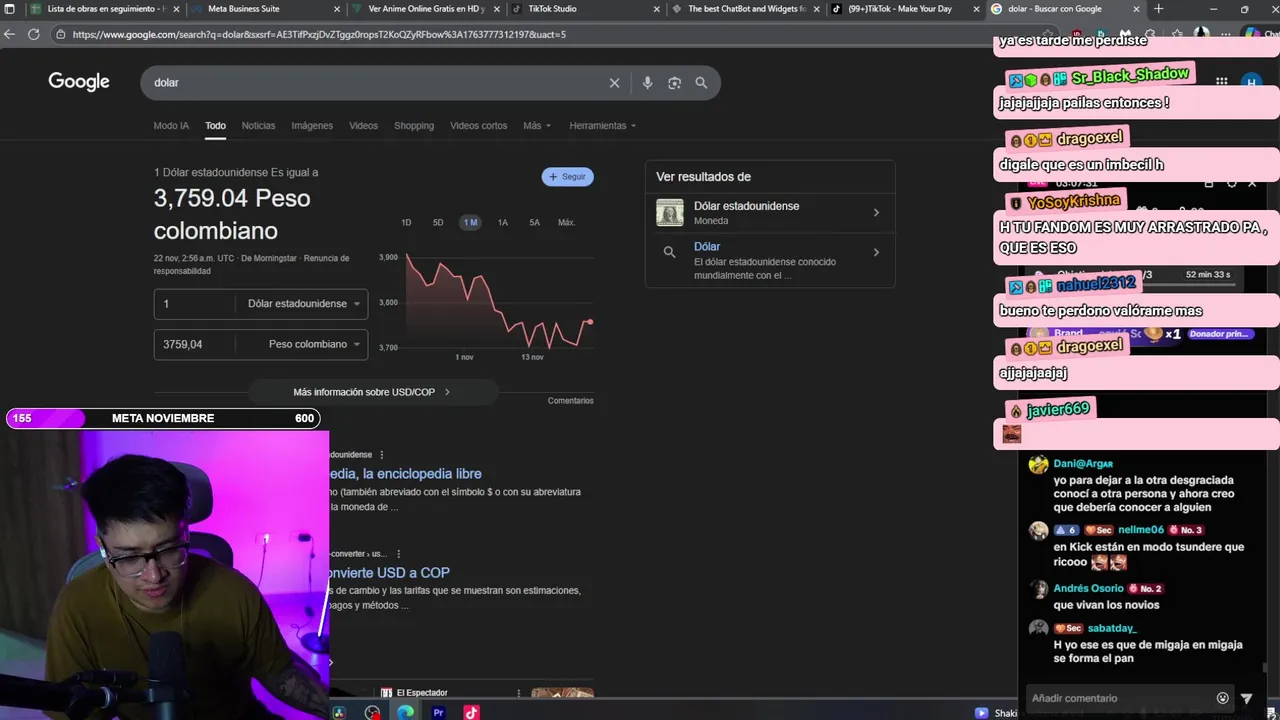Switch to the Modo IA tab
This screenshot has width=1280, height=720.
(x=171, y=126)
